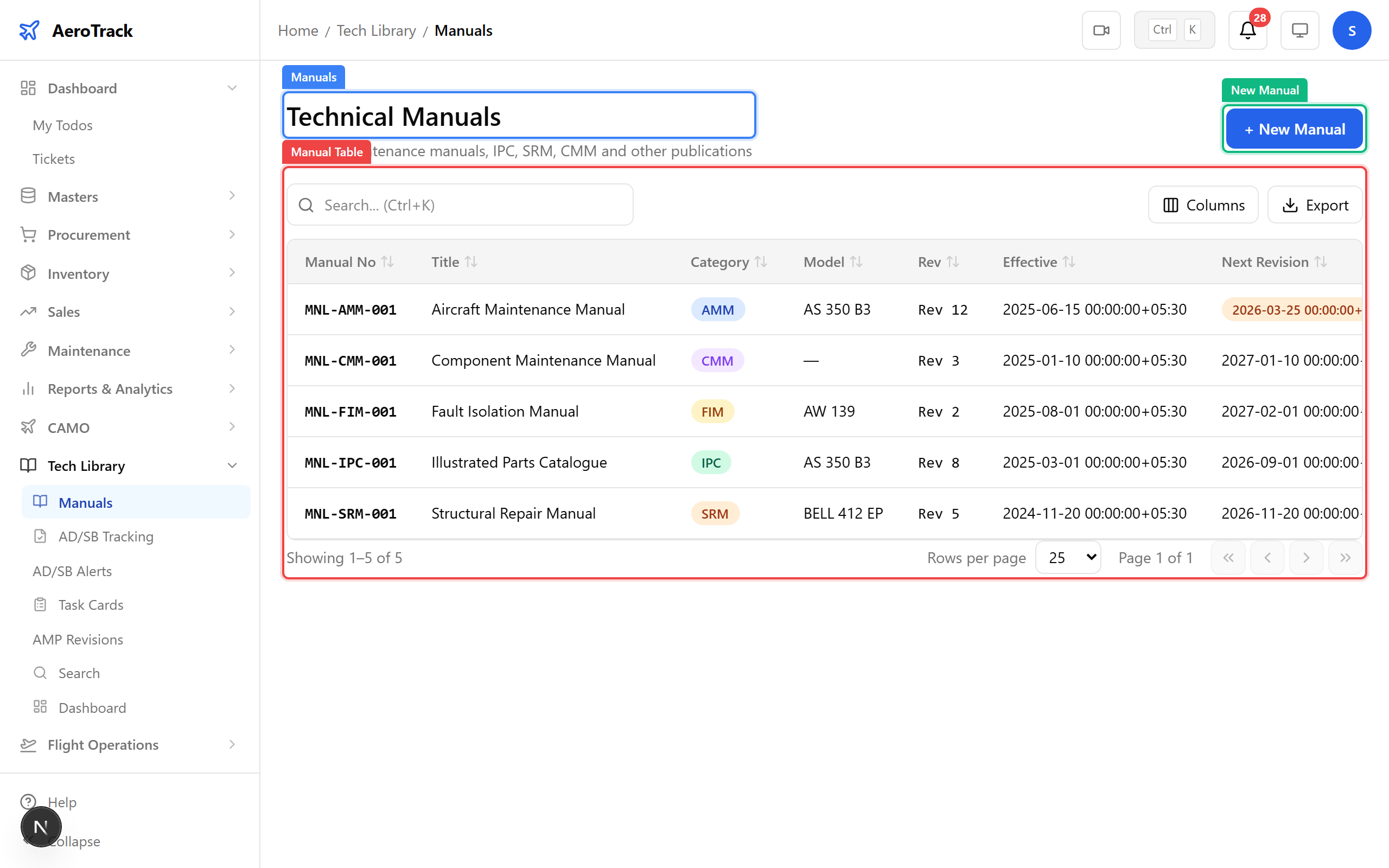Open the Columns selector
1389x868 pixels.
click(x=1203, y=205)
